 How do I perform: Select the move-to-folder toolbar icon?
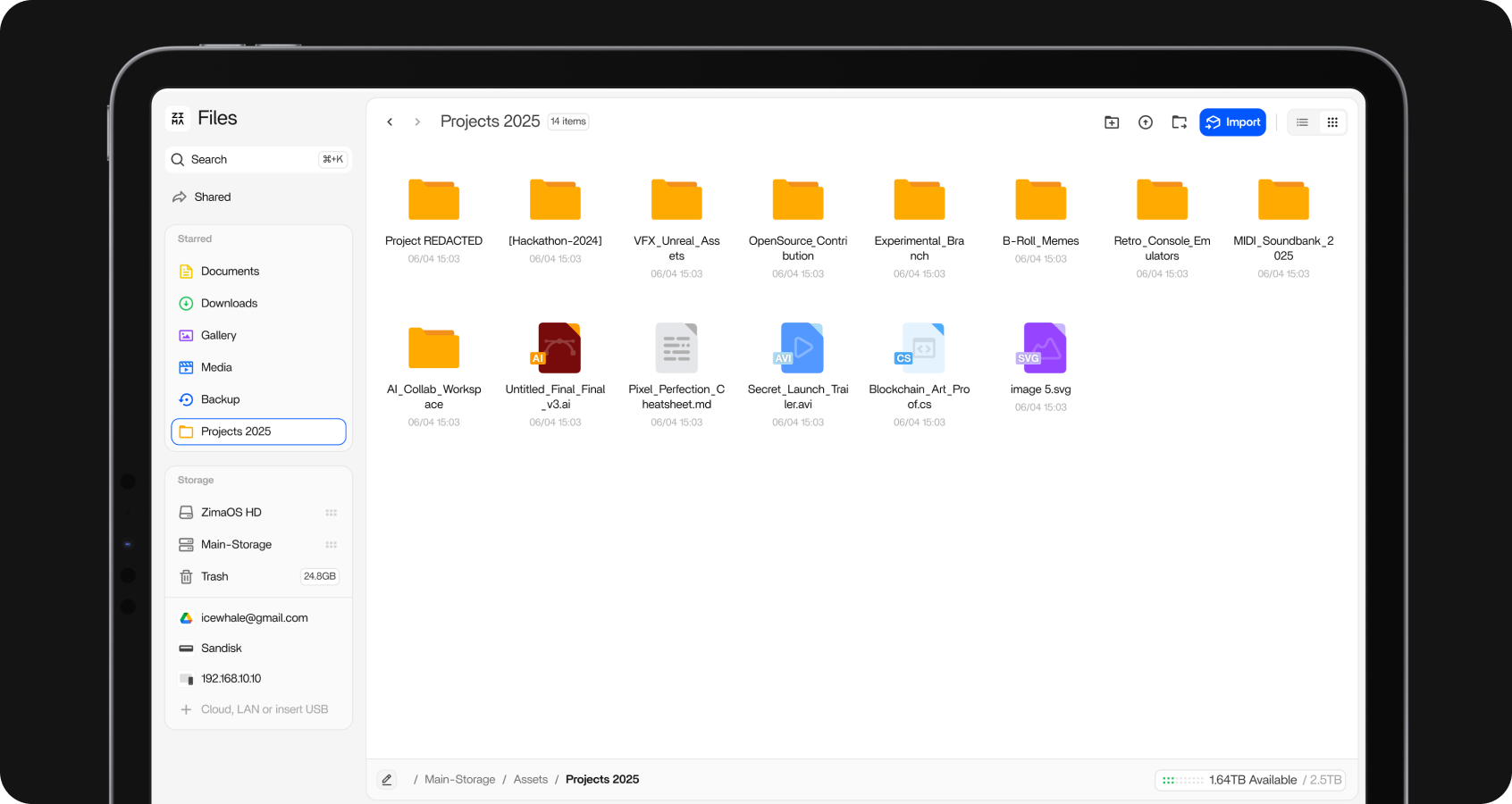(x=1179, y=121)
